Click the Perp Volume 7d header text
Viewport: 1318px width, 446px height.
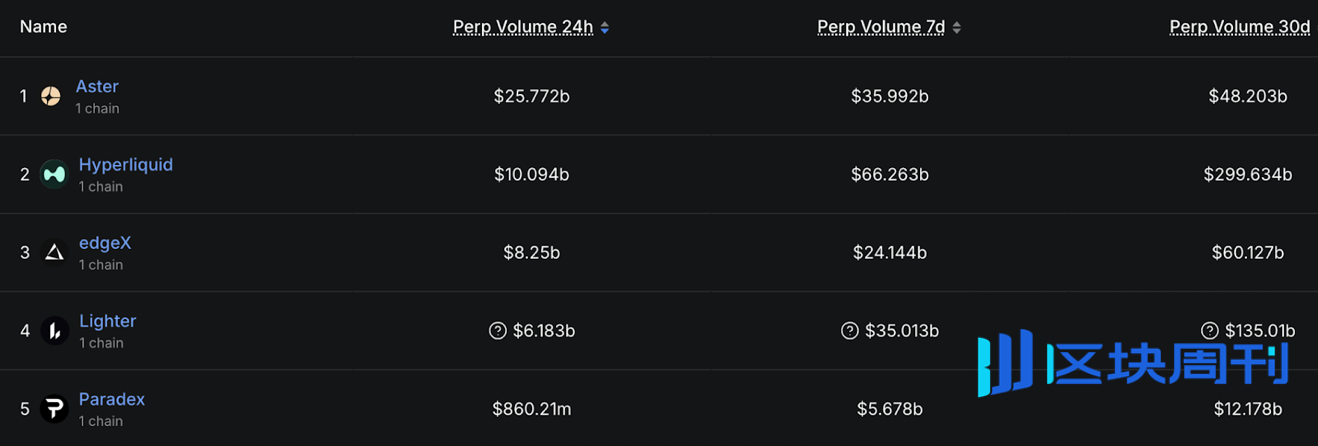[881, 27]
